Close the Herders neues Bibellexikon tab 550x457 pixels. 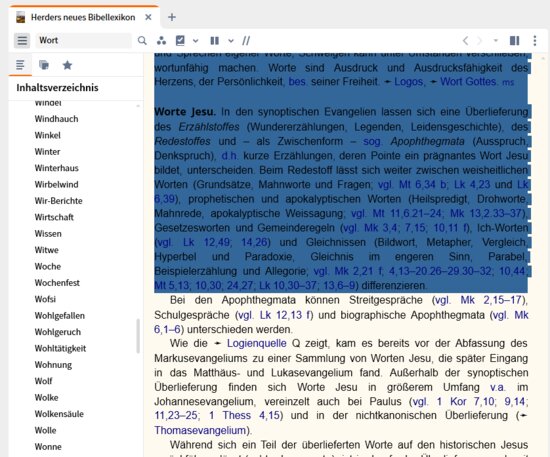pyautogui.click(x=148, y=17)
